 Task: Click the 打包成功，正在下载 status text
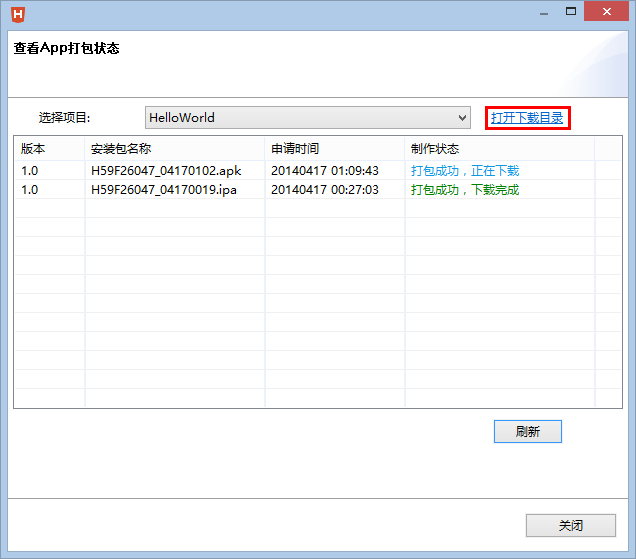point(465,171)
